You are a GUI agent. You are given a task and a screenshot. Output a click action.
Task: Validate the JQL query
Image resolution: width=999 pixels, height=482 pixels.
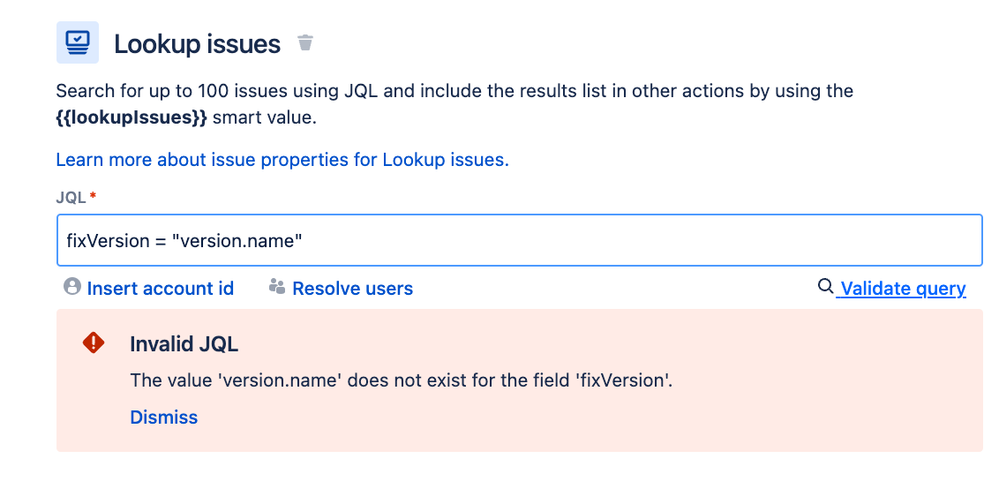tap(902, 288)
